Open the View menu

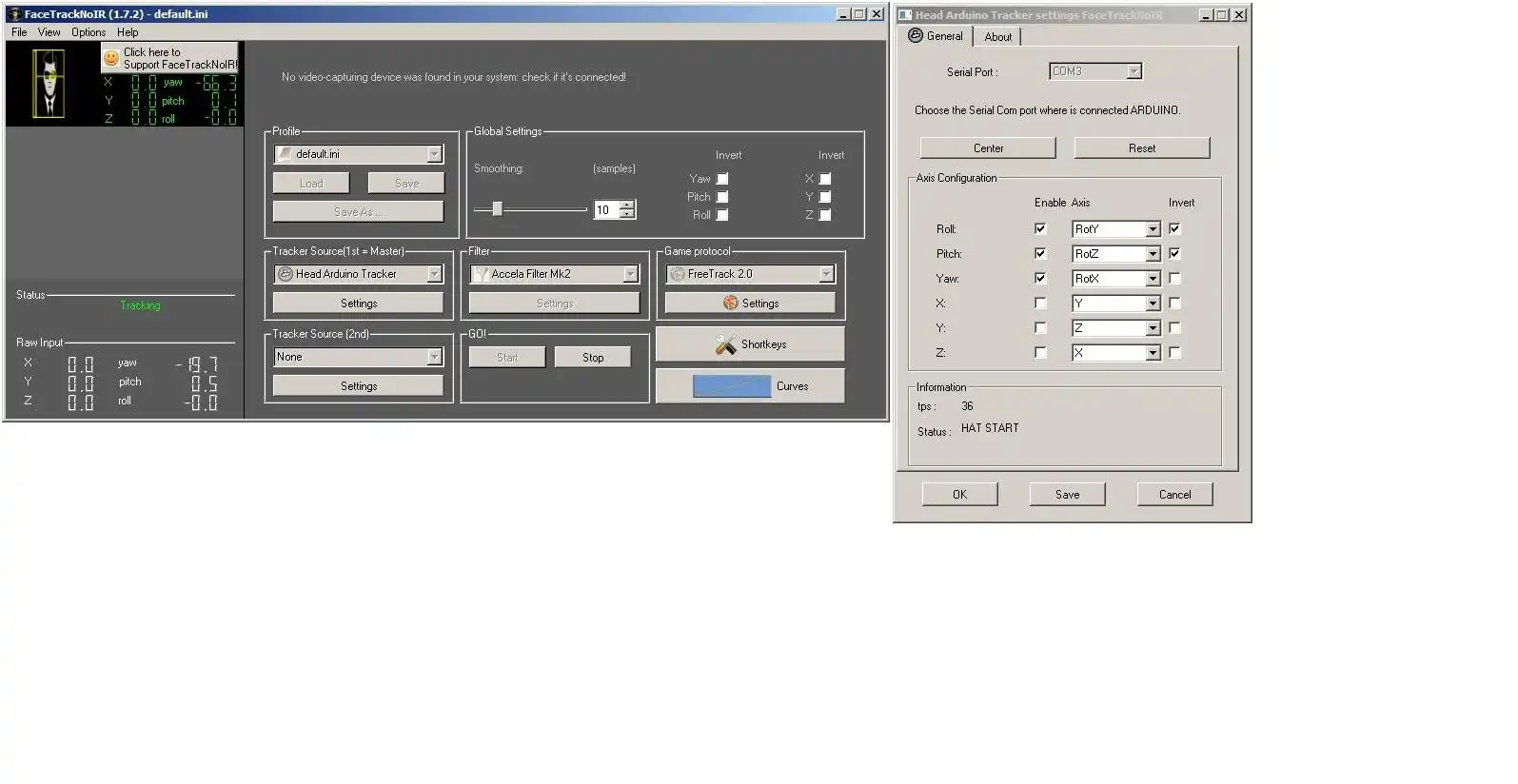49,32
